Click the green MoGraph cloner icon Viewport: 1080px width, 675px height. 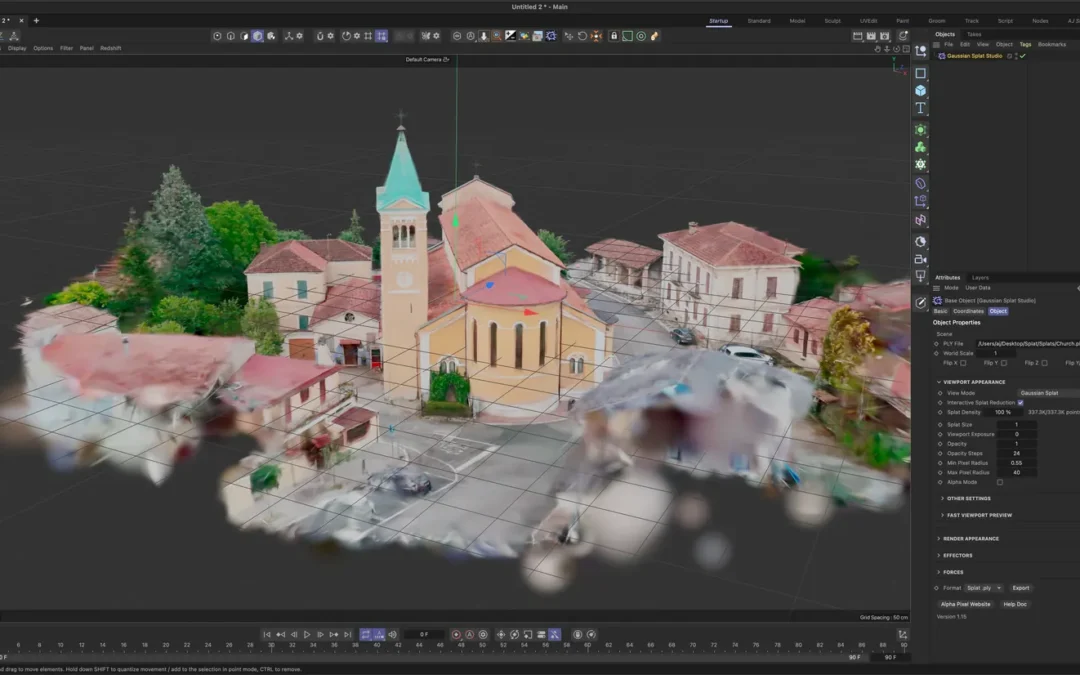(x=920, y=147)
